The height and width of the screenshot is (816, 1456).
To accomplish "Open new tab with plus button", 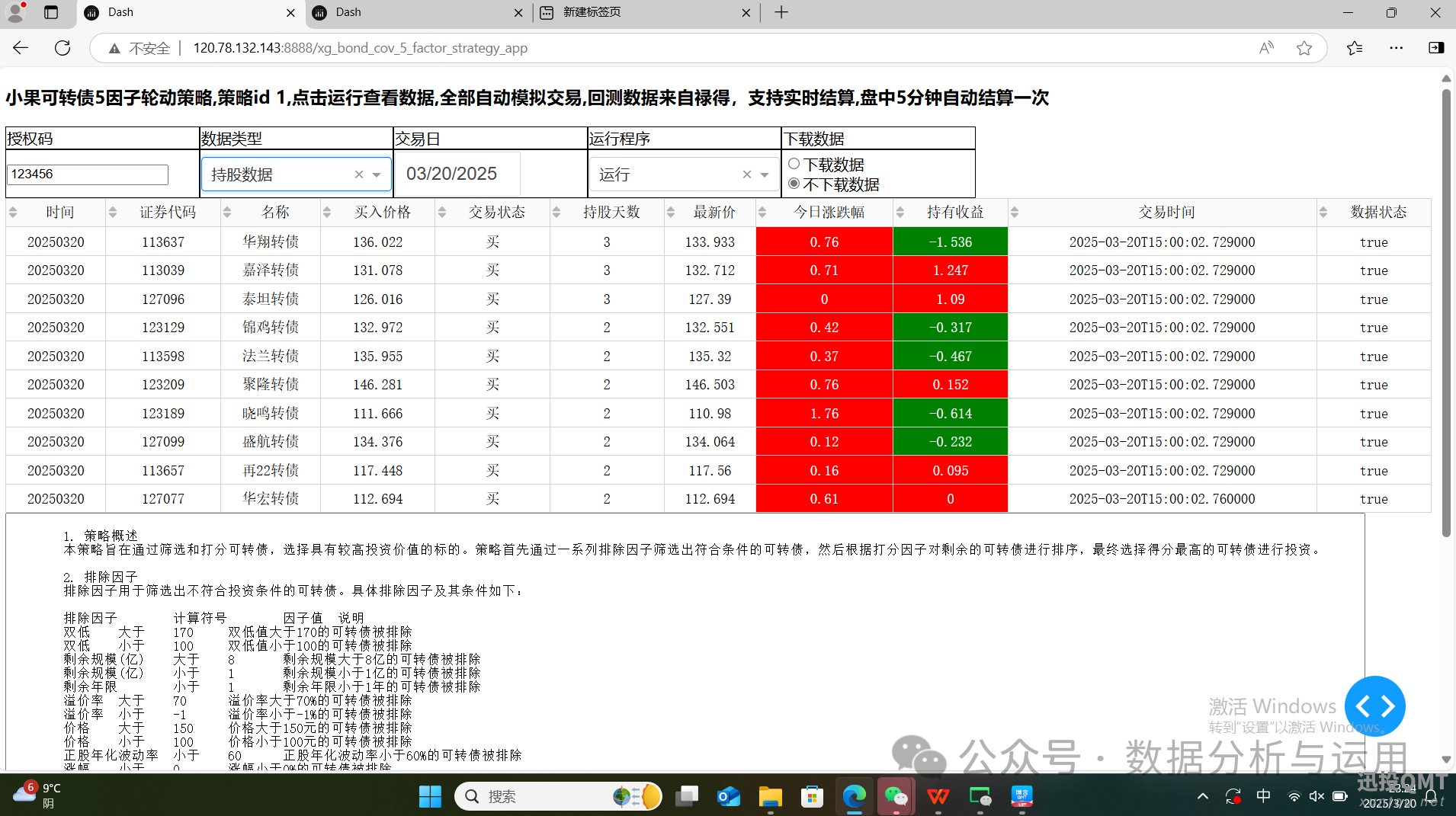I will point(781,12).
